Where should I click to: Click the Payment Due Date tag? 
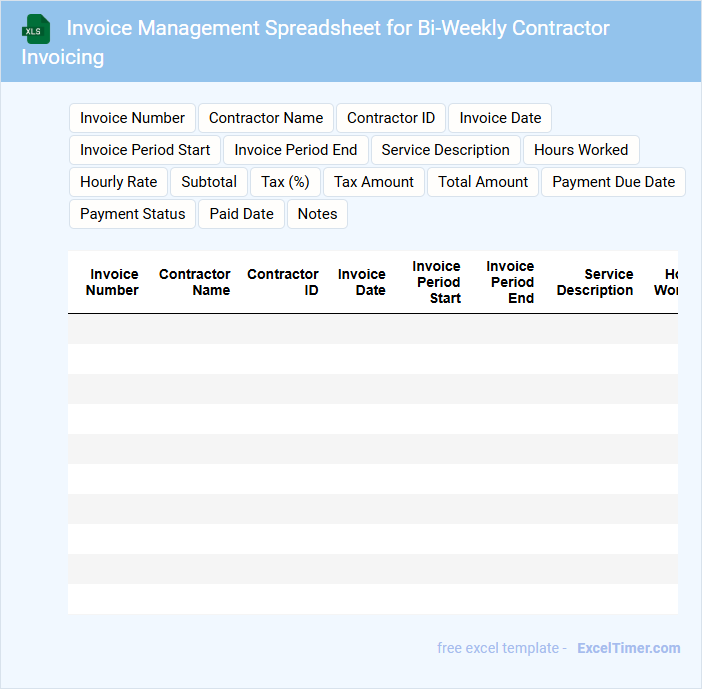[613, 182]
